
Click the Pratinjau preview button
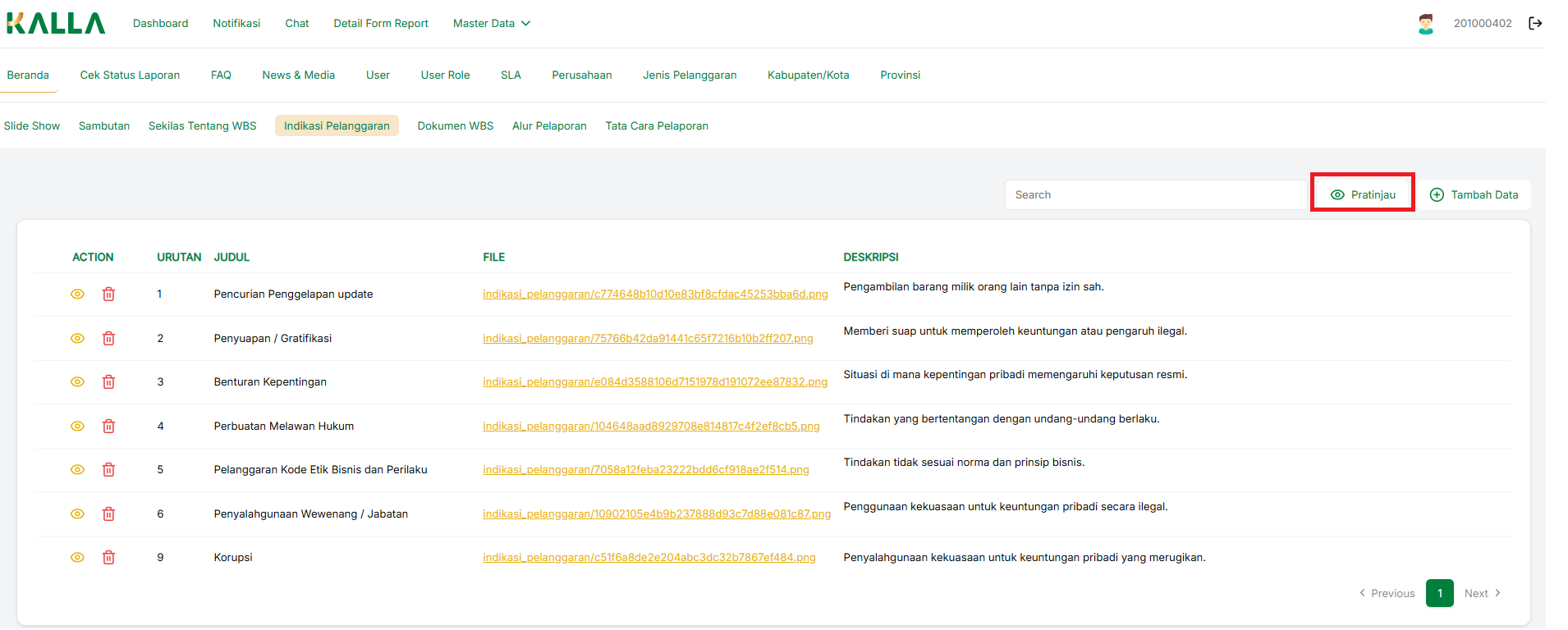(x=1363, y=195)
